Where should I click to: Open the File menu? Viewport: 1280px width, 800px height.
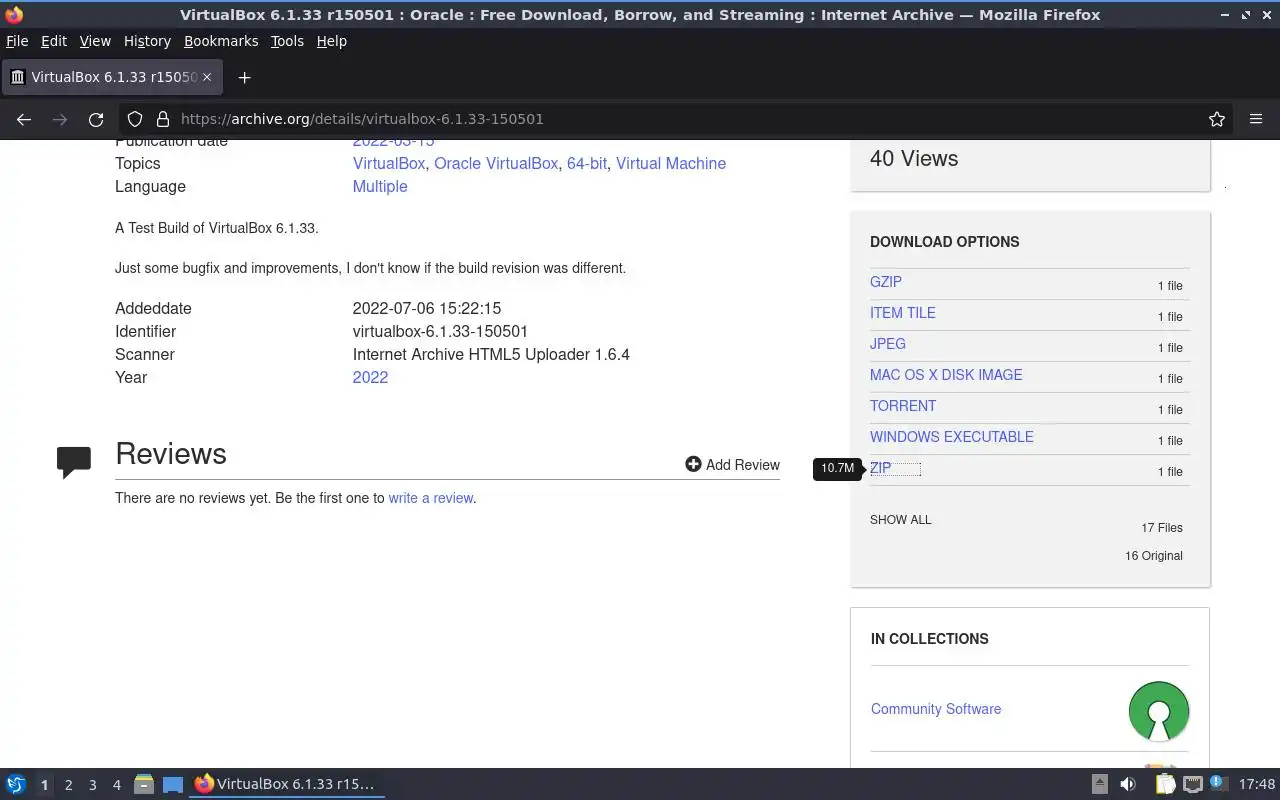[17, 41]
